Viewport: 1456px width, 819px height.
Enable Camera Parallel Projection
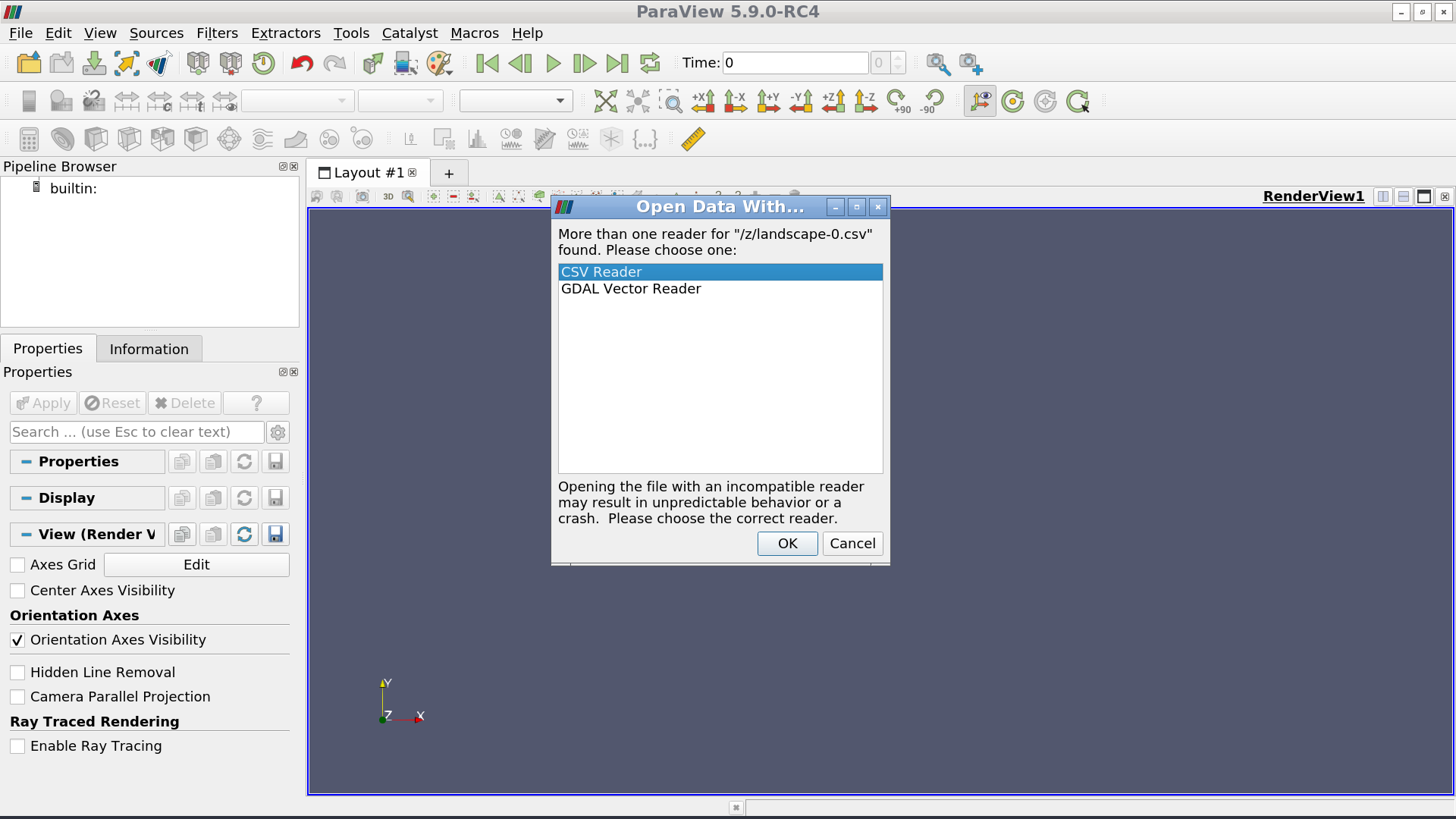pyautogui.click(x=17, y=696)
